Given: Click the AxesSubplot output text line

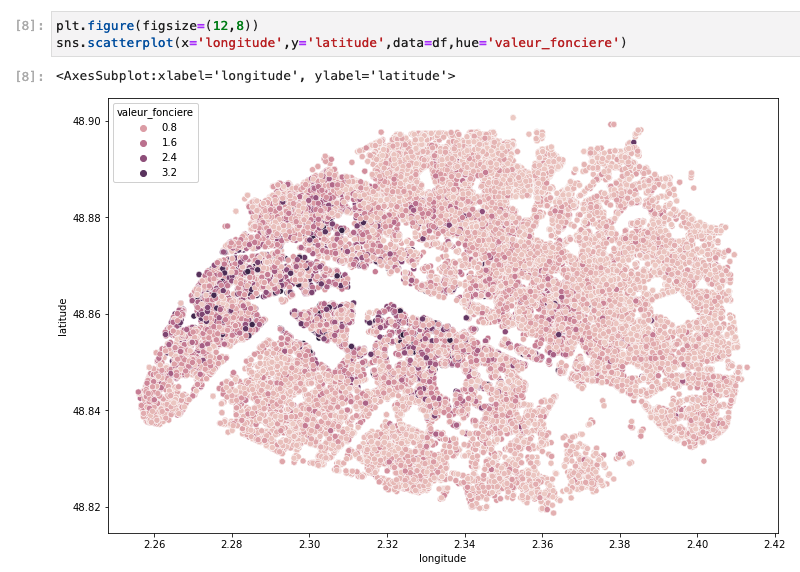Looking at the screenshot, I should coord(256,76).
